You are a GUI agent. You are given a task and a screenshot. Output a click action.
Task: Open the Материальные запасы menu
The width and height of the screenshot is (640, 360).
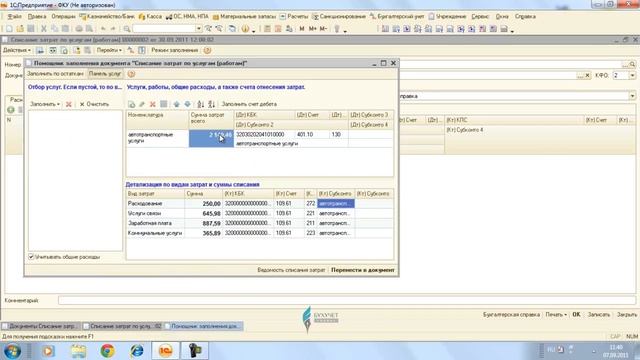click(x=244, y=17)
